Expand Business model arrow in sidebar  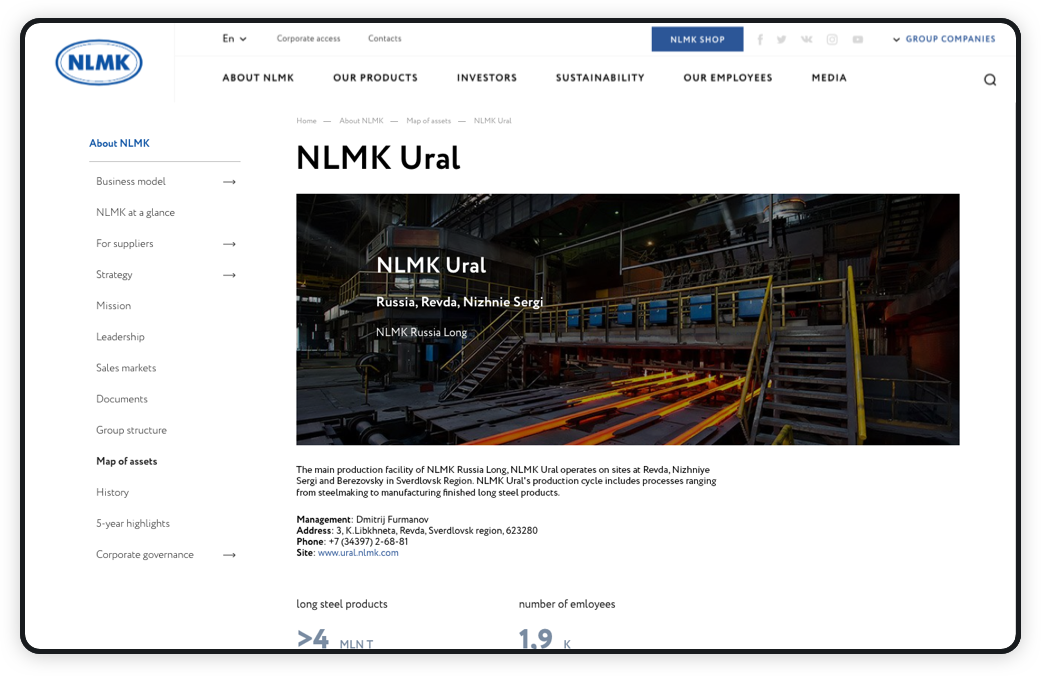coord(230,182)
